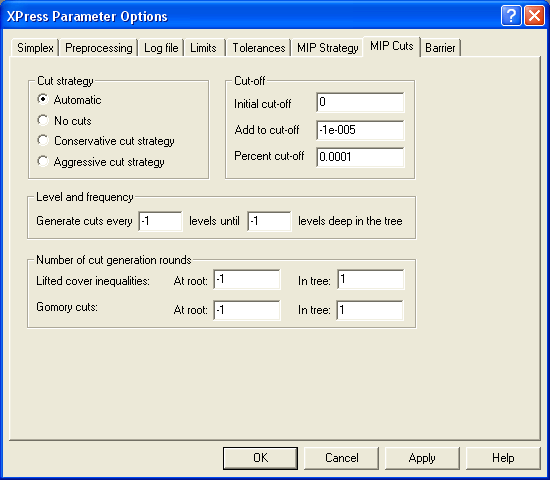Click the 'levels deep in the tree' text
Screen dimensions: 550x480
pos(350,221)
